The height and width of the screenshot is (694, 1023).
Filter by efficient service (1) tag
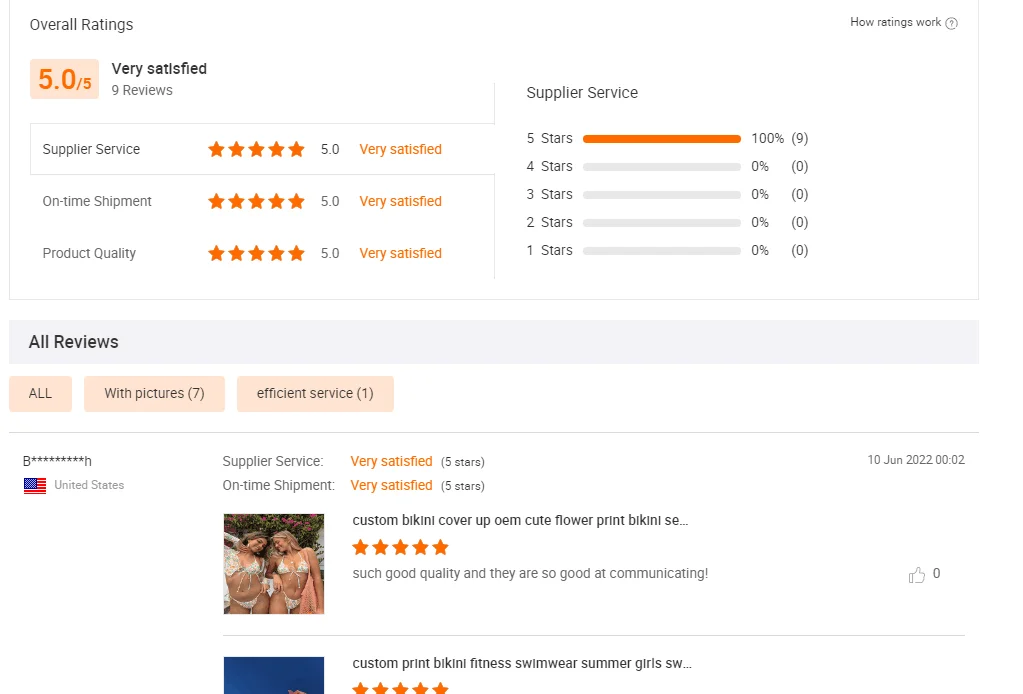[x=315, y=394]
